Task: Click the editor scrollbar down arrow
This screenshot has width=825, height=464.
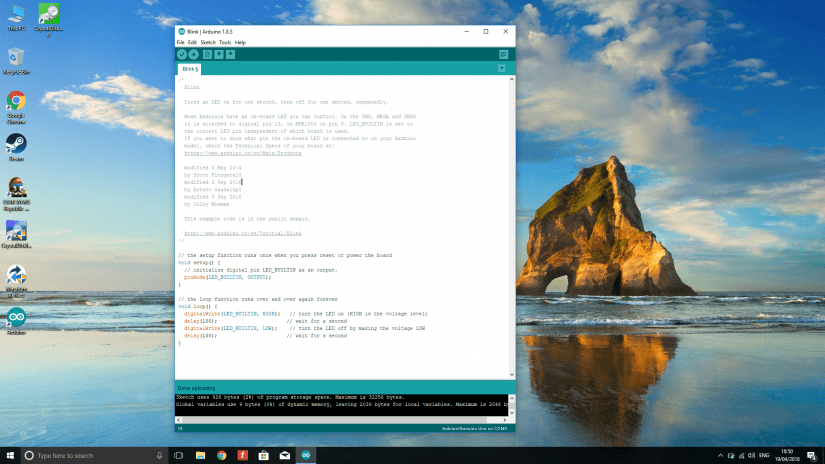Action: (511, 375)
